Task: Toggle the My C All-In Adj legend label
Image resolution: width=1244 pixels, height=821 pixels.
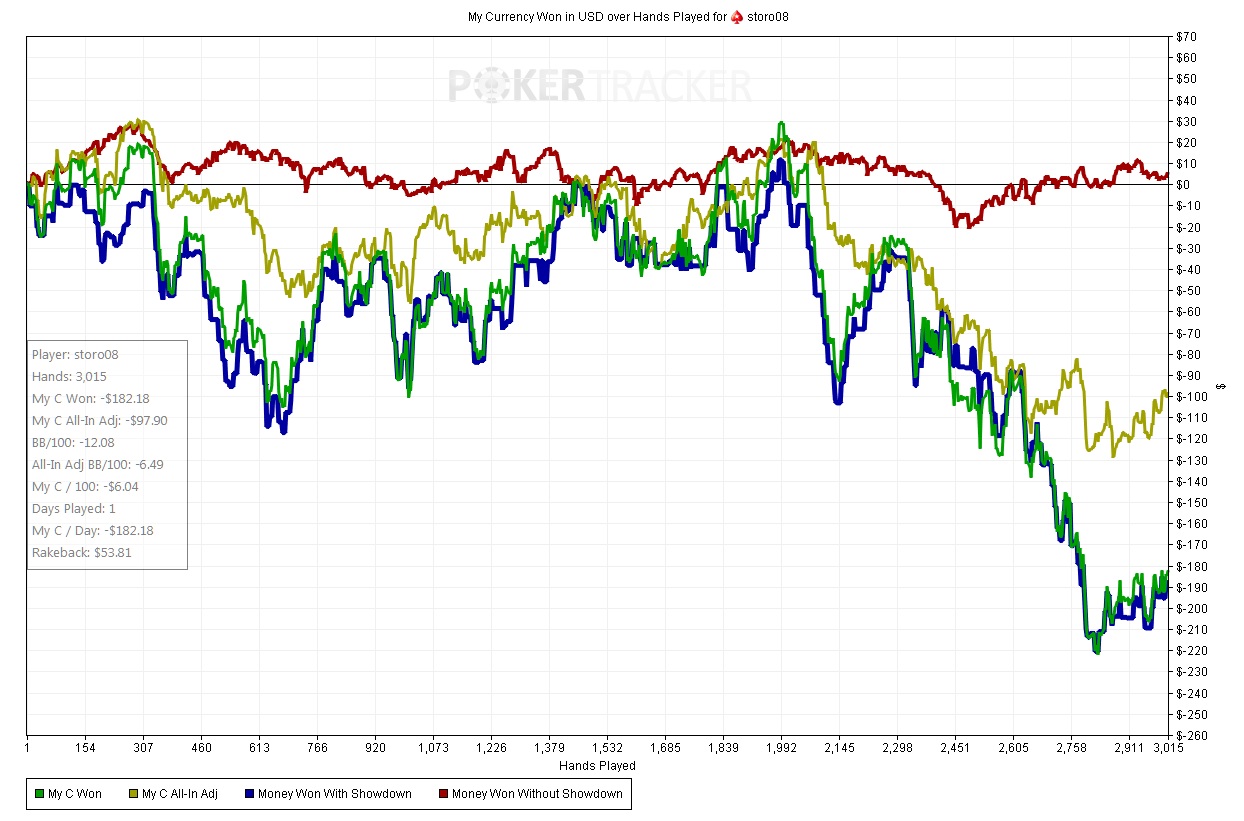Action: coord(180,794)
